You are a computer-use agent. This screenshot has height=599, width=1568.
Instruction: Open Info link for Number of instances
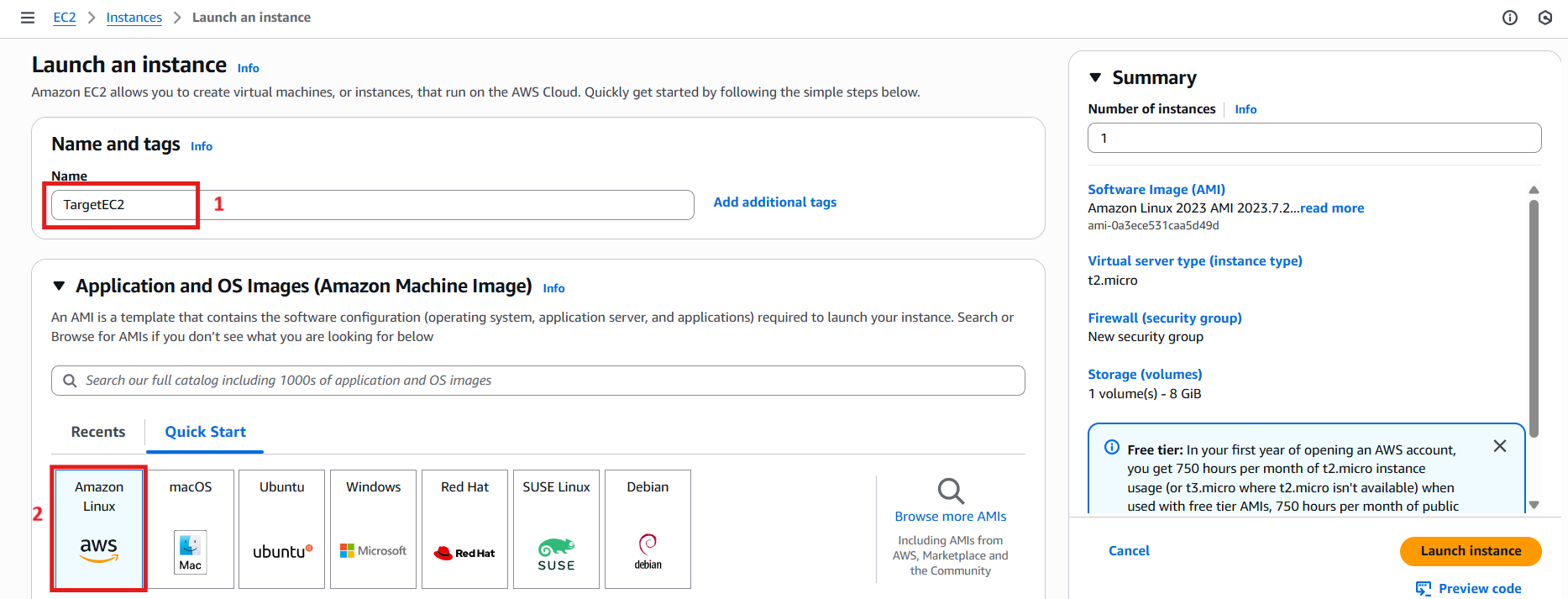1246,109
